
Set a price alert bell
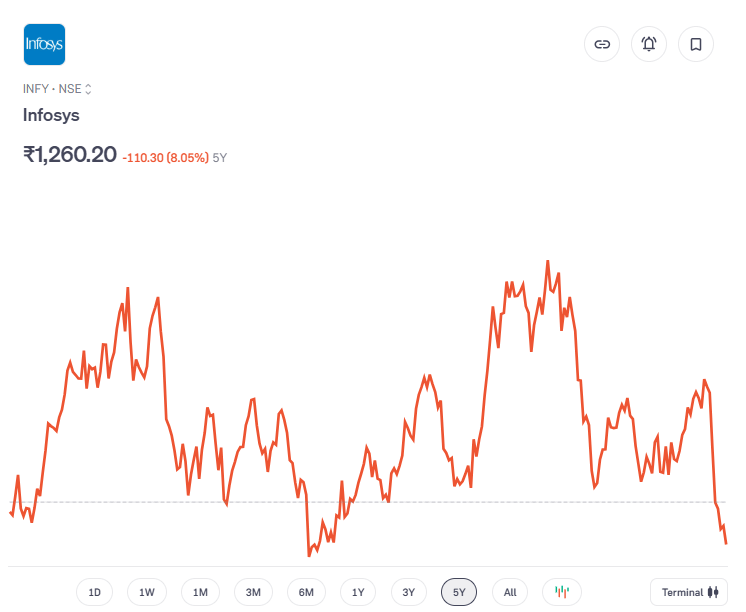point(649,44)
